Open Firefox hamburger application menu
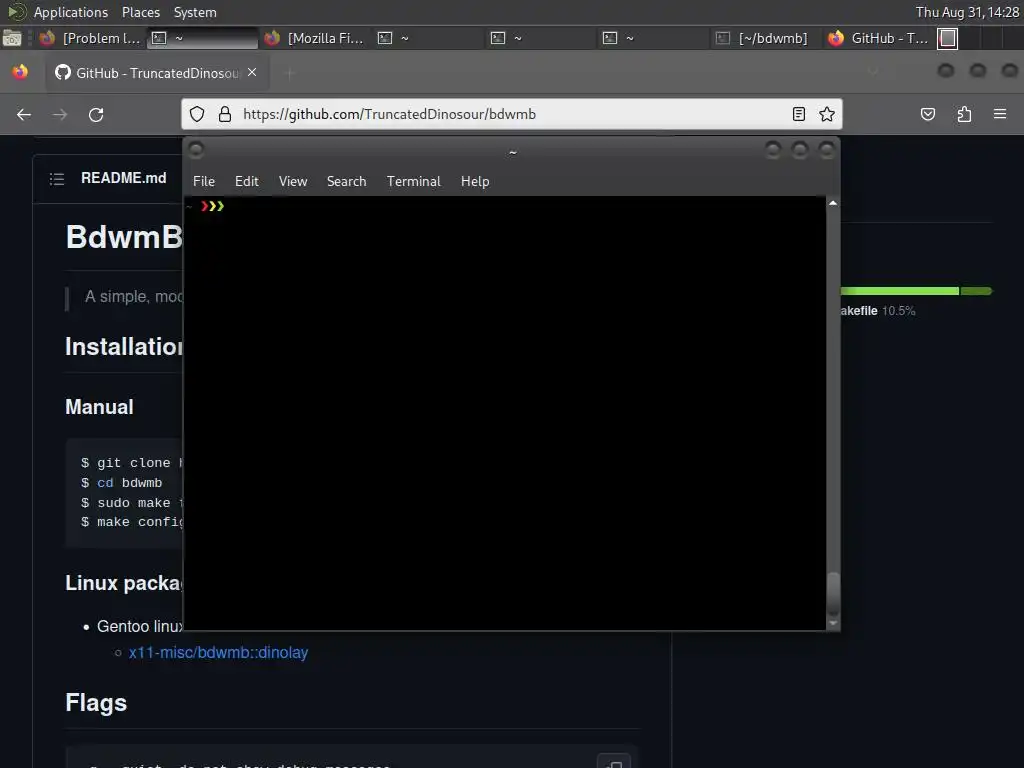 tap(1000, 114)
